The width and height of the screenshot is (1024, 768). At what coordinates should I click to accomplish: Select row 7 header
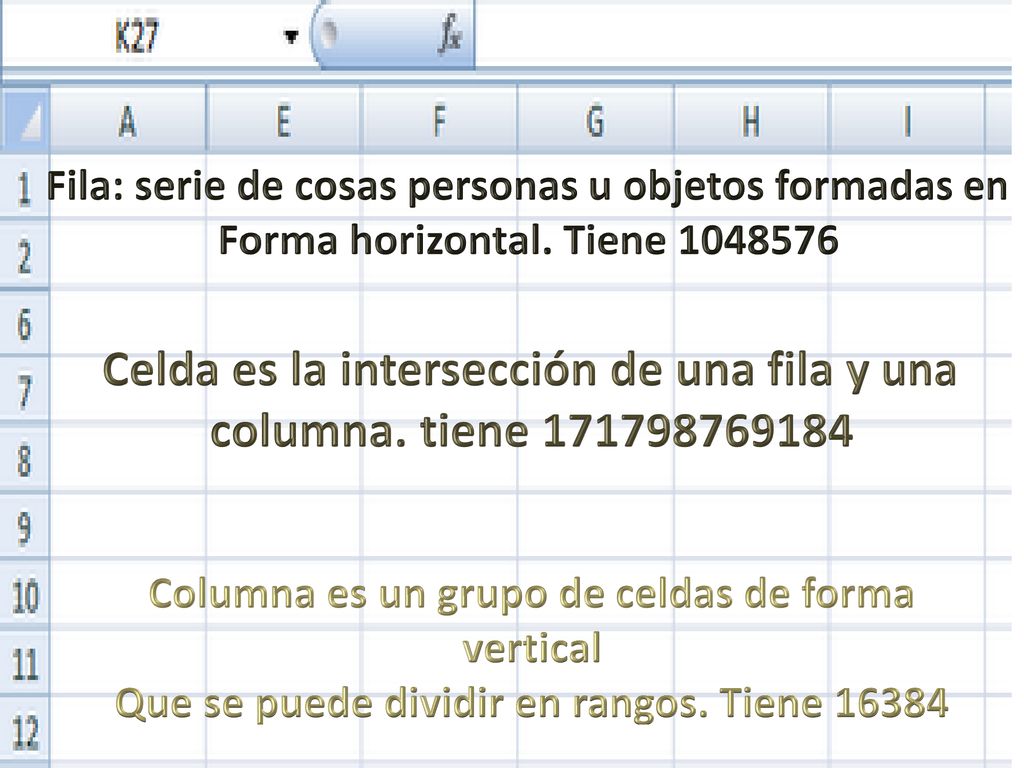[x=25, y=391]
